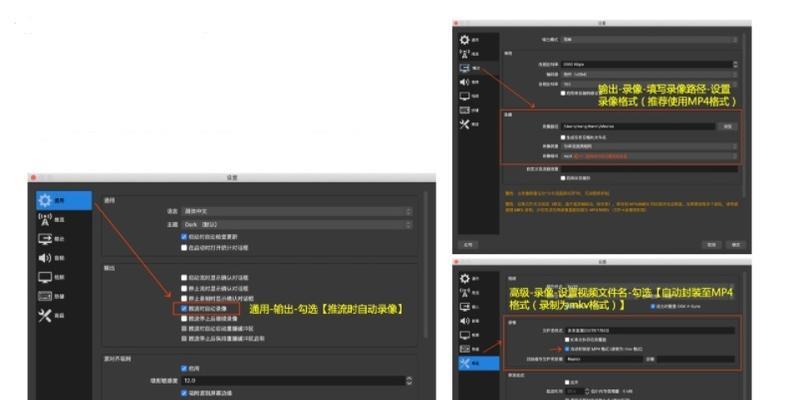Open Advanced tools icon in large left window
Screen dimensions: 797x400
point(45,316)
